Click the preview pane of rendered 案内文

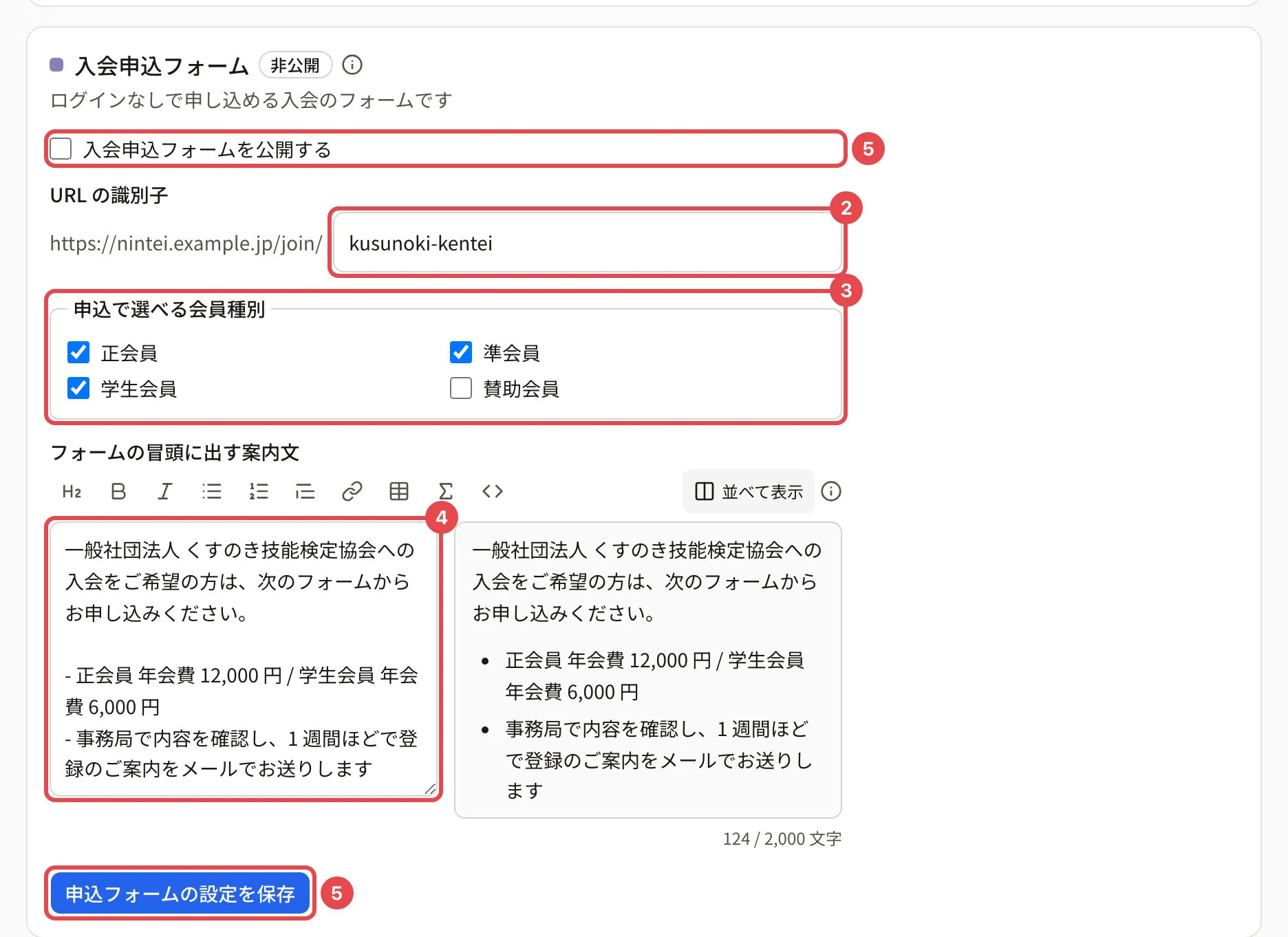648,670
